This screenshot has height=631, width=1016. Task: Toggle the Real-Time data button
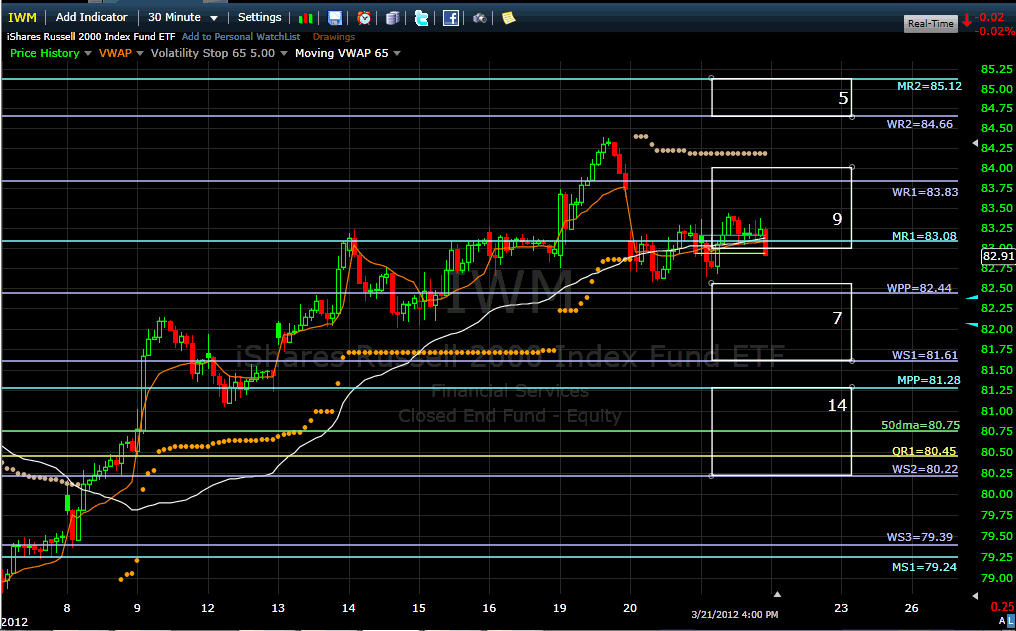pos(930,23)
